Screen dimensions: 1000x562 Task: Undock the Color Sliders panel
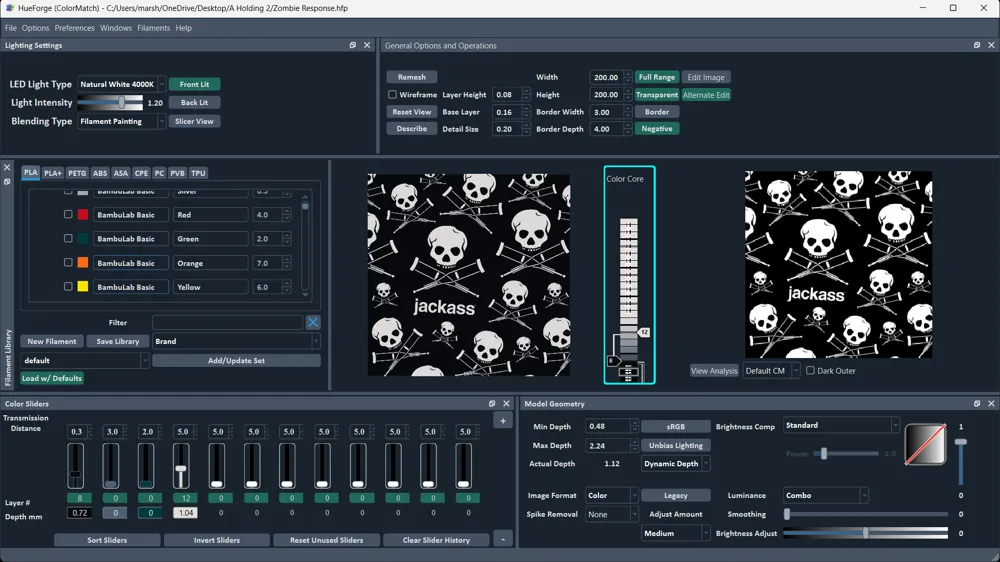(x=492, y=404)
